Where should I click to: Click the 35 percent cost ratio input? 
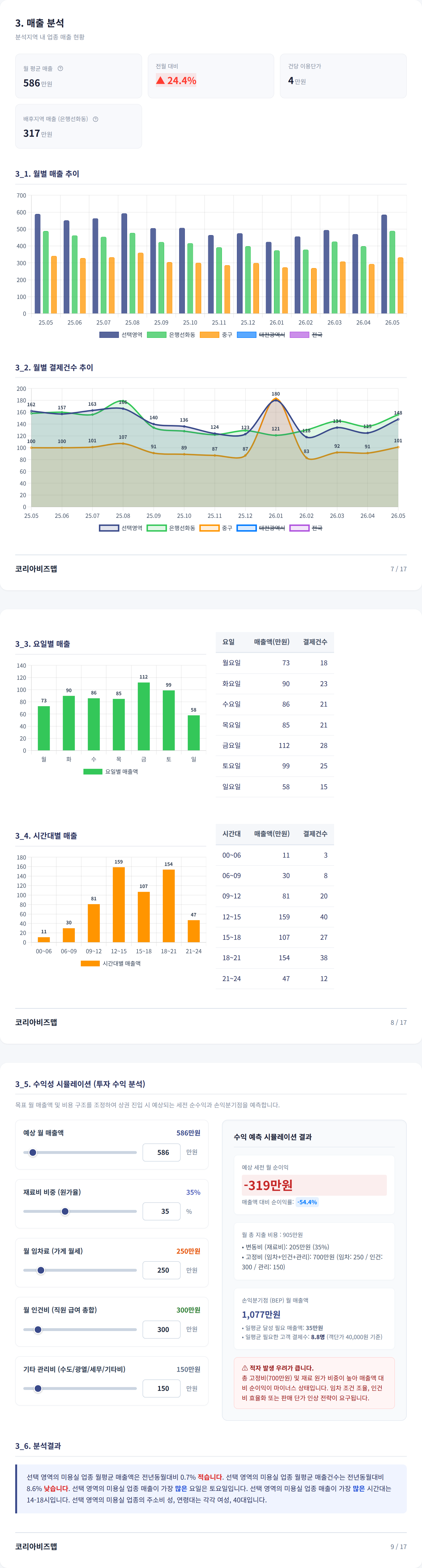coord(161,1211)
